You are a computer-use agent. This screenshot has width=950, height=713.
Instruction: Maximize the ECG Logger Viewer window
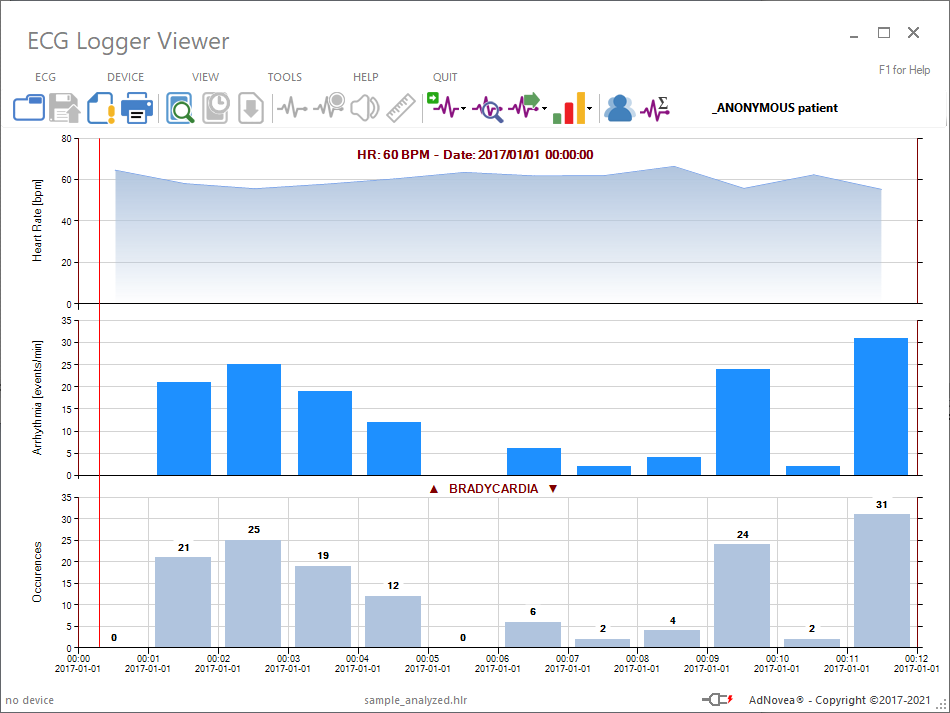tap(884, 33)
